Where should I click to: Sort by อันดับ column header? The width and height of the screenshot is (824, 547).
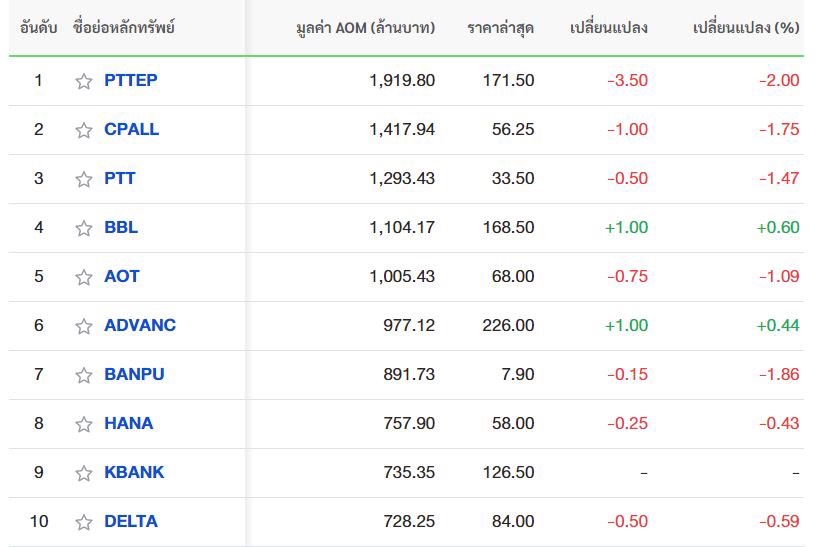click(x=38, y=27)
